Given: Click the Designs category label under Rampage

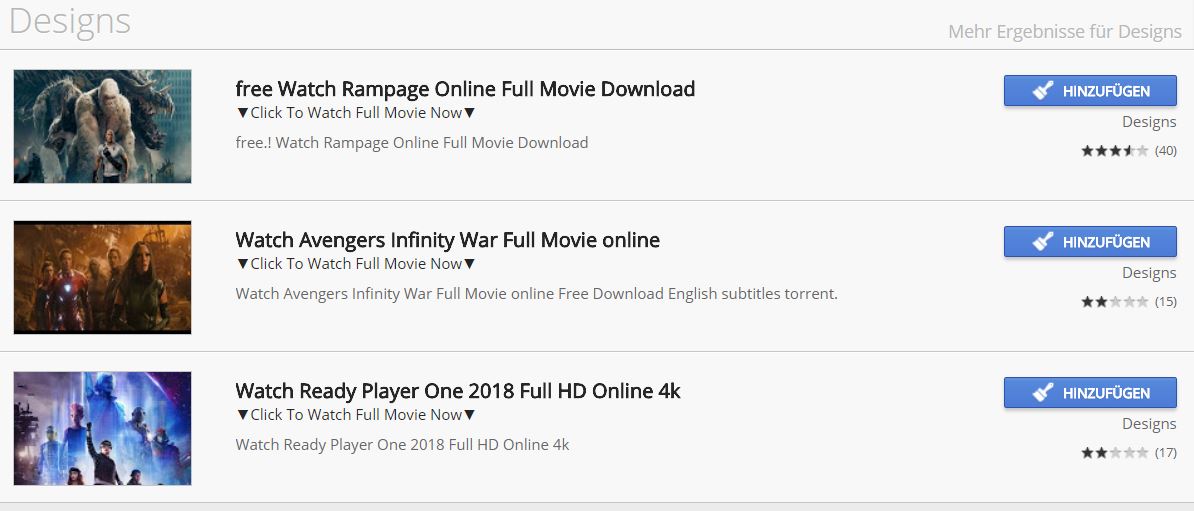Looking at the screenshot, I should click(x=1149, y=122).
